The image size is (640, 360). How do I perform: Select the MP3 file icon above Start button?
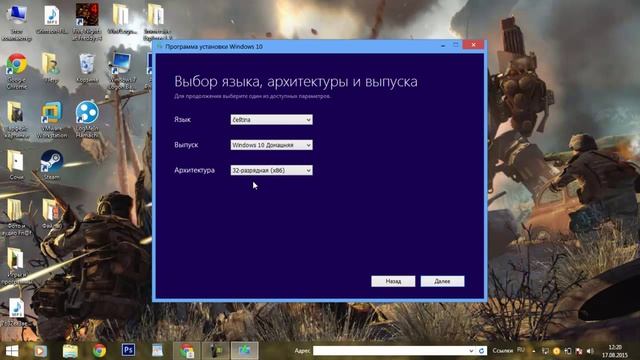point(16,312)
